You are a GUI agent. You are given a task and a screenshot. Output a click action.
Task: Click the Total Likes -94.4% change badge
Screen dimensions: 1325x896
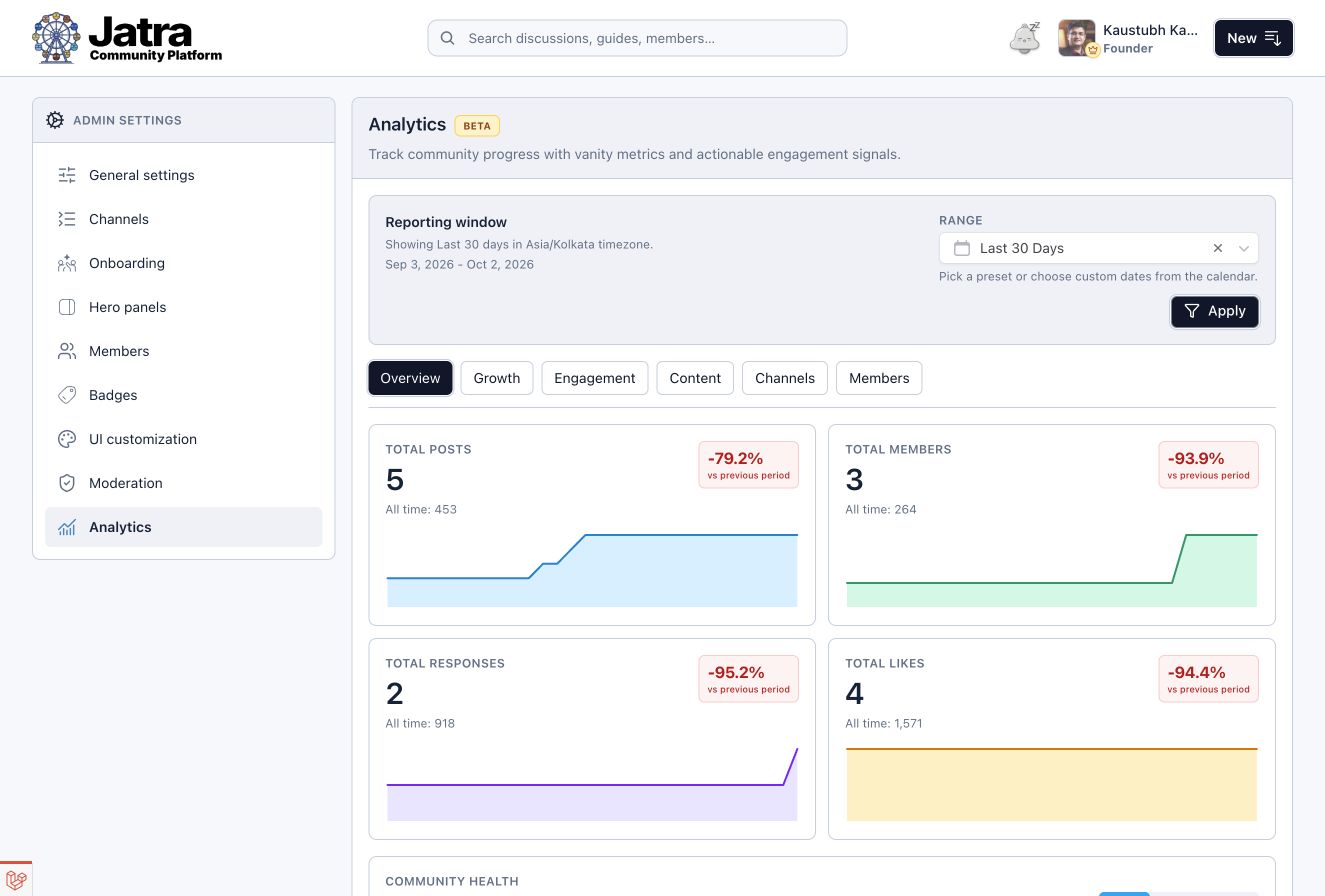click(x=1208, y=679)
